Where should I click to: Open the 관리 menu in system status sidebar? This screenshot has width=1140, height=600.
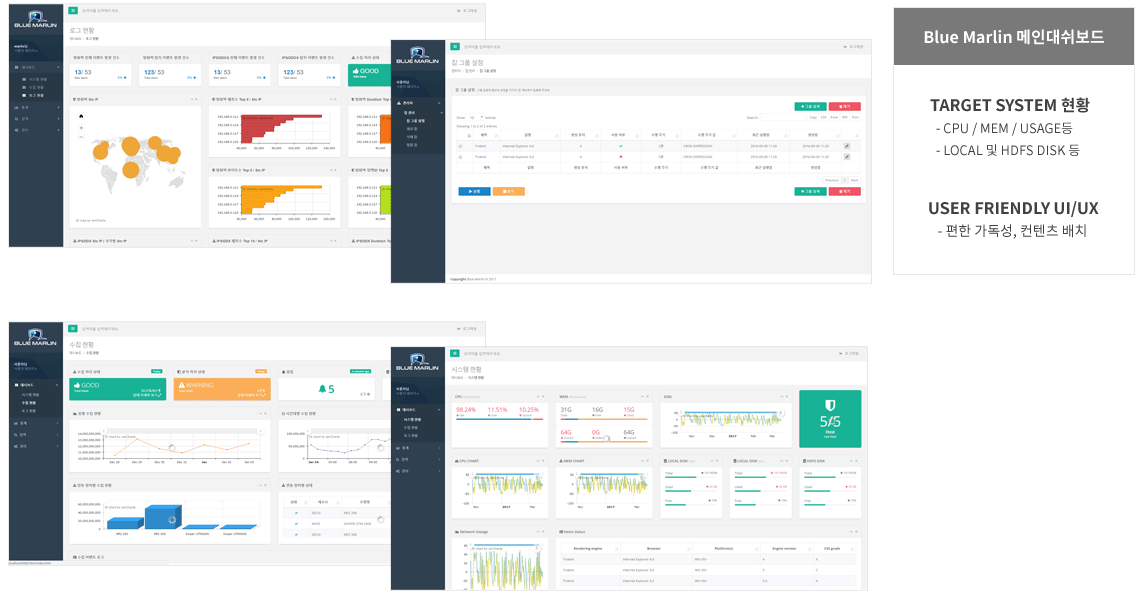point(419,471)
